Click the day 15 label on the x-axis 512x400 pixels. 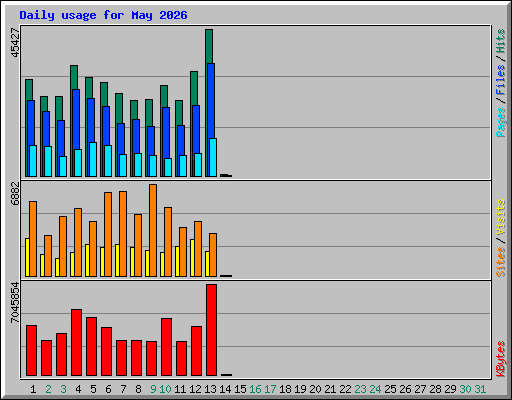point(240,389)
